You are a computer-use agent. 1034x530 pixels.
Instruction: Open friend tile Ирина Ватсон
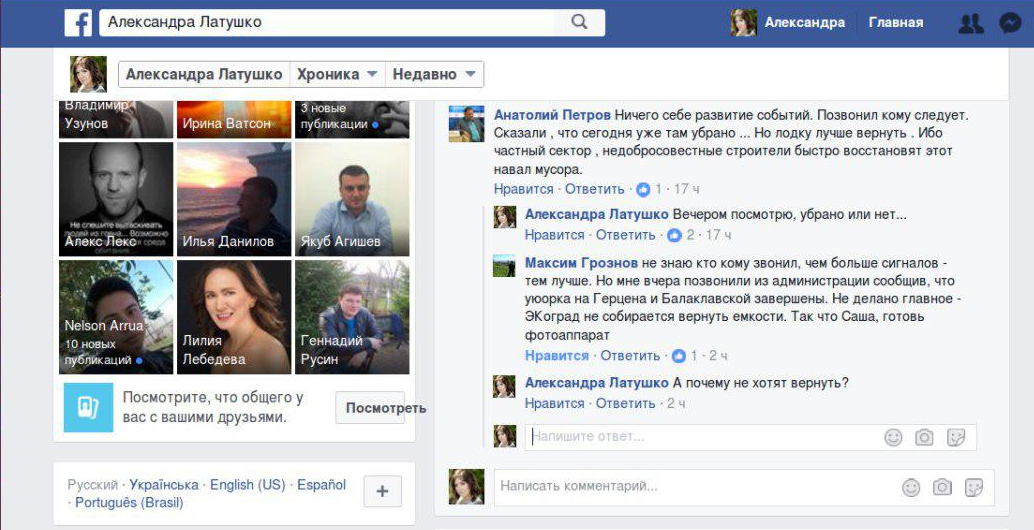[234, 119]
